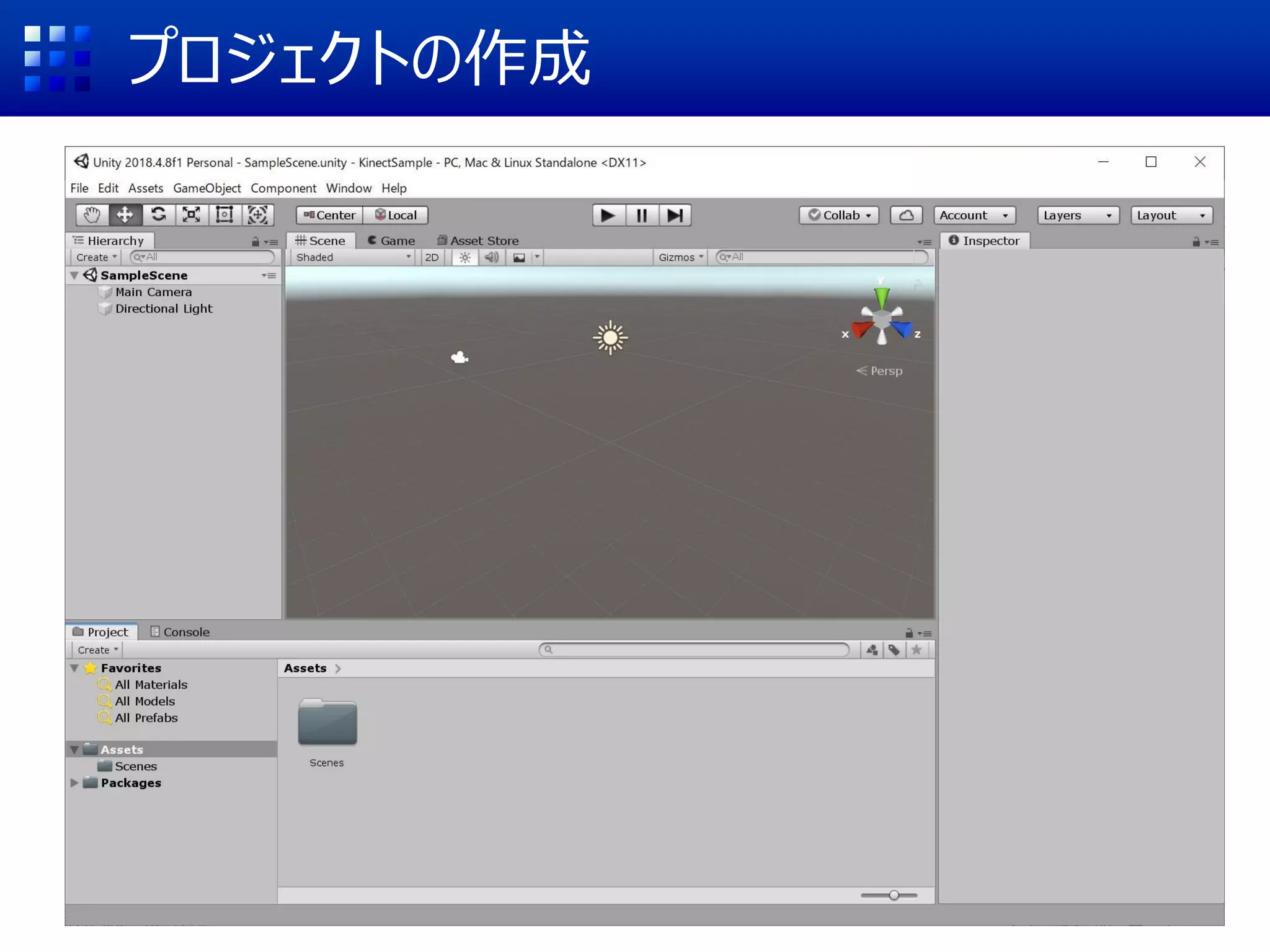Switch to the Console tab

click(x=180, y=632)
